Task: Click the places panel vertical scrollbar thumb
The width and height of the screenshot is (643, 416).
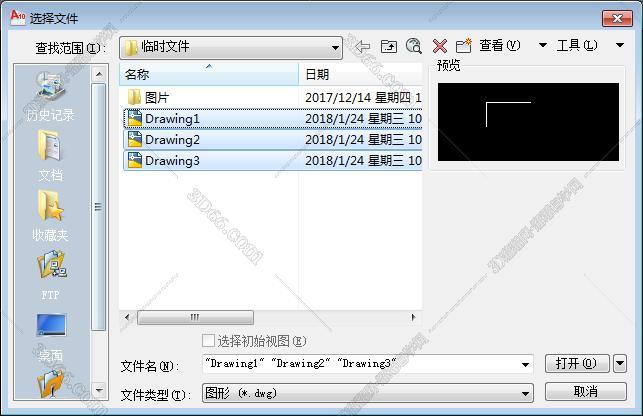Action: 98,206
